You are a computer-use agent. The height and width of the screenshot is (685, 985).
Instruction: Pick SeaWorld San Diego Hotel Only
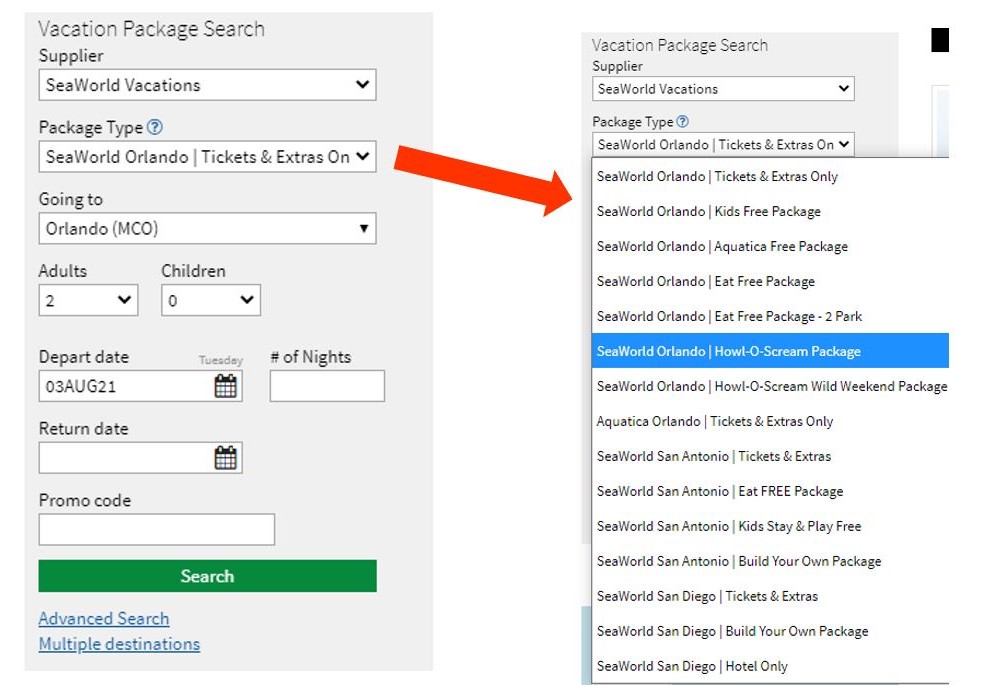pos(692,666)
